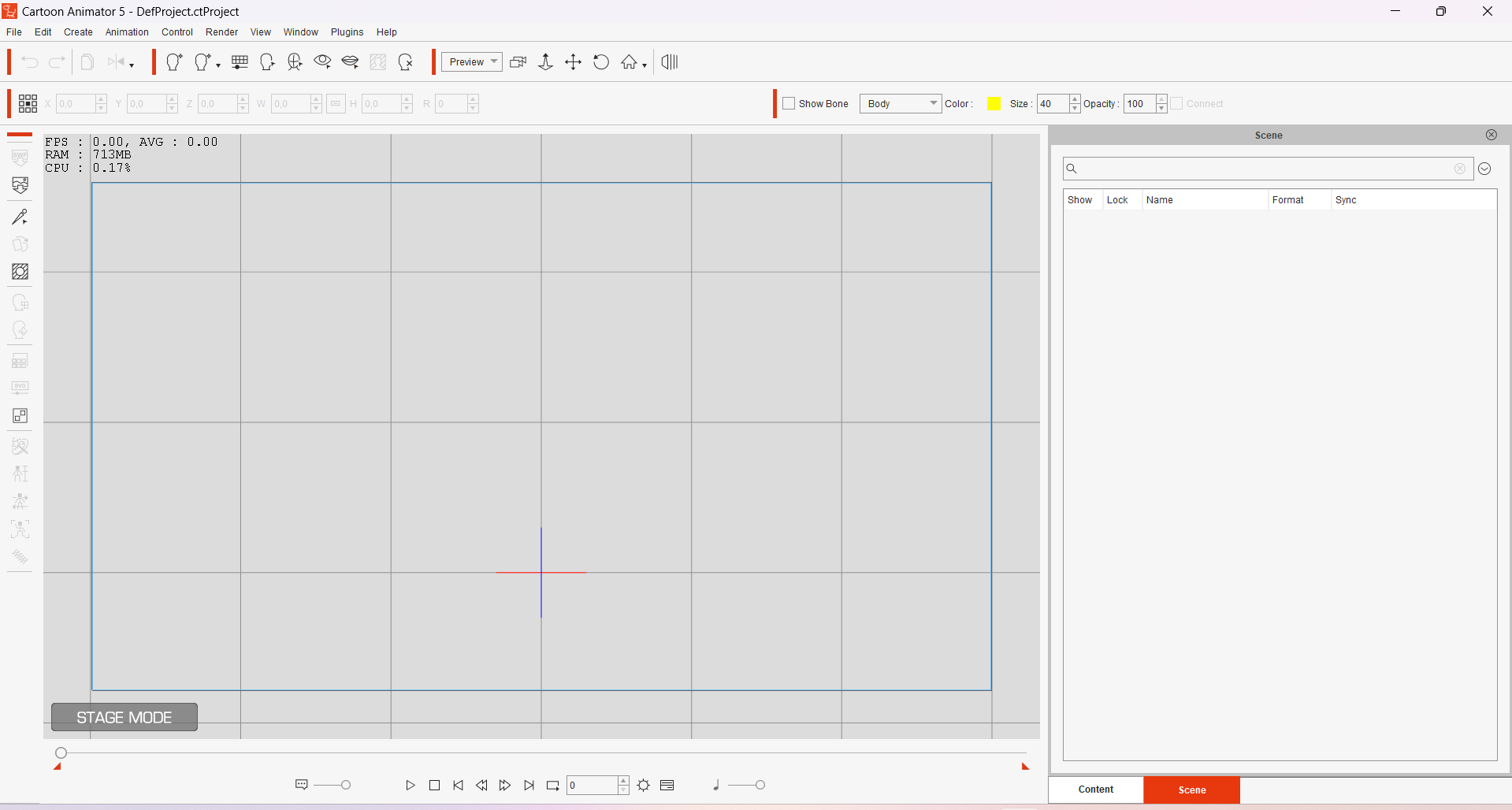Increase bone Size with up arrow
Viewport: 1512px width, 810px height.
1075,99
